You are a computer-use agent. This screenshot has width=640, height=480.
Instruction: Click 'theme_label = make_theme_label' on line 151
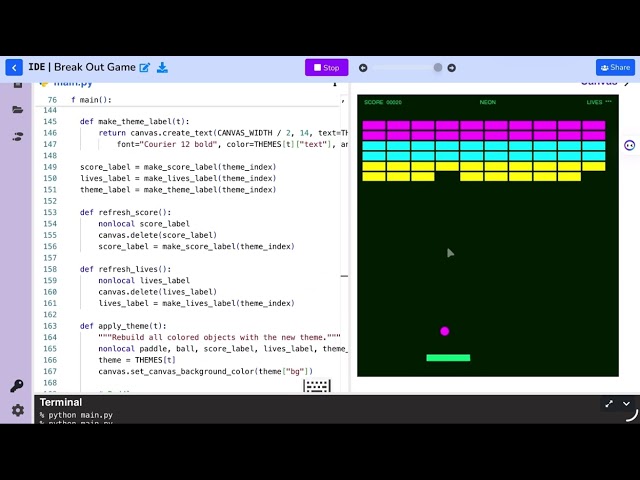coord(178,190)
